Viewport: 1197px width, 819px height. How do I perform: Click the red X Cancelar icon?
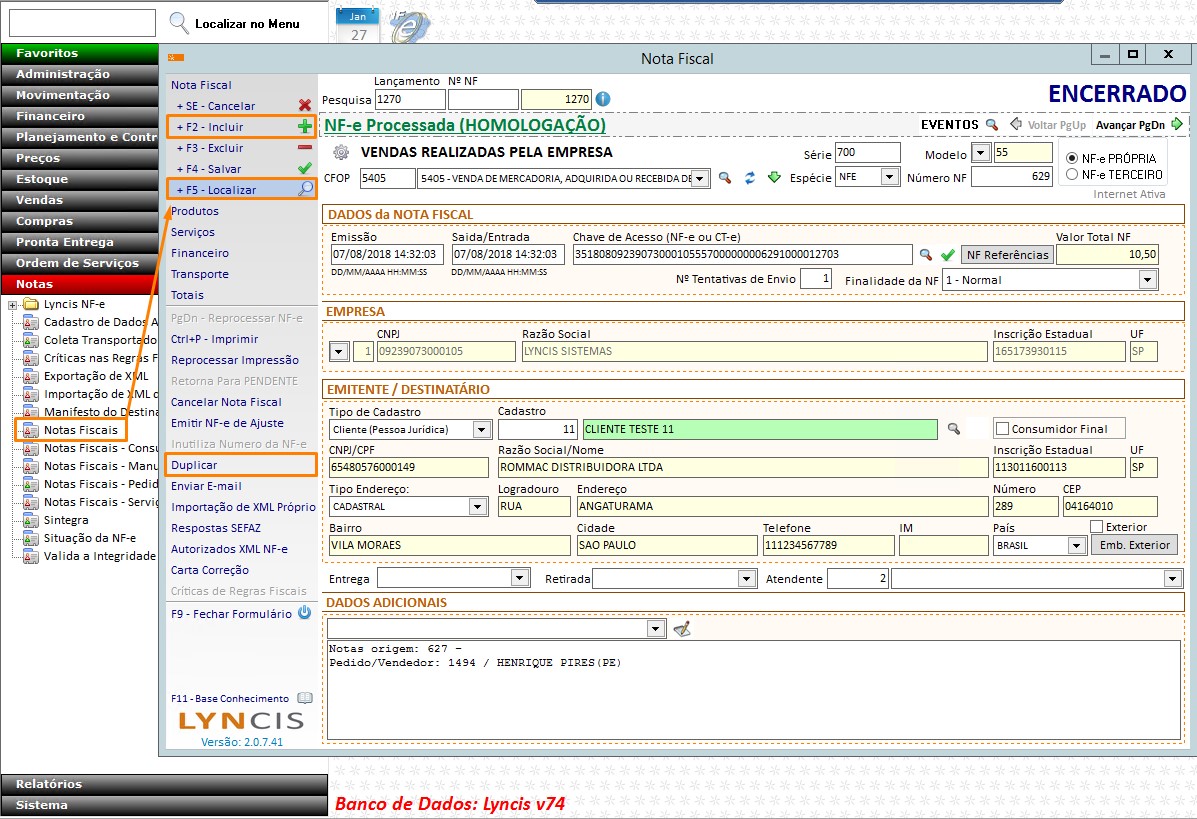point(305,106)
